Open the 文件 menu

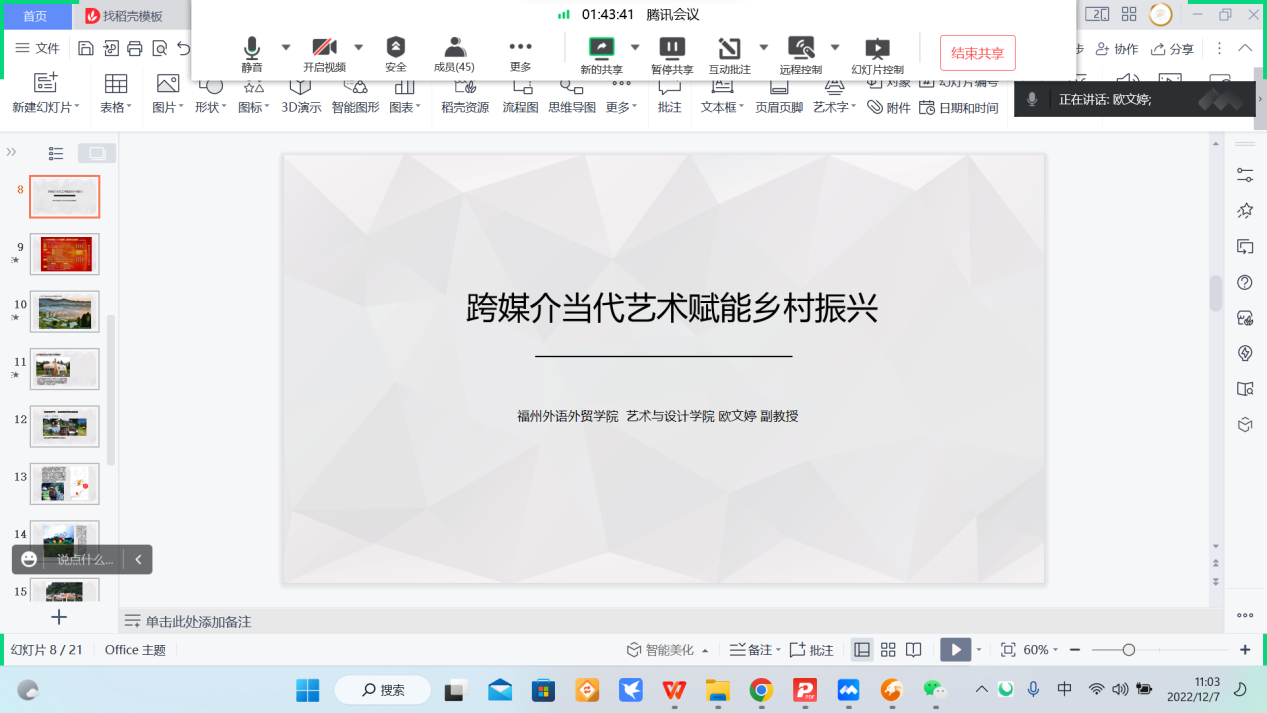(38, 48)
